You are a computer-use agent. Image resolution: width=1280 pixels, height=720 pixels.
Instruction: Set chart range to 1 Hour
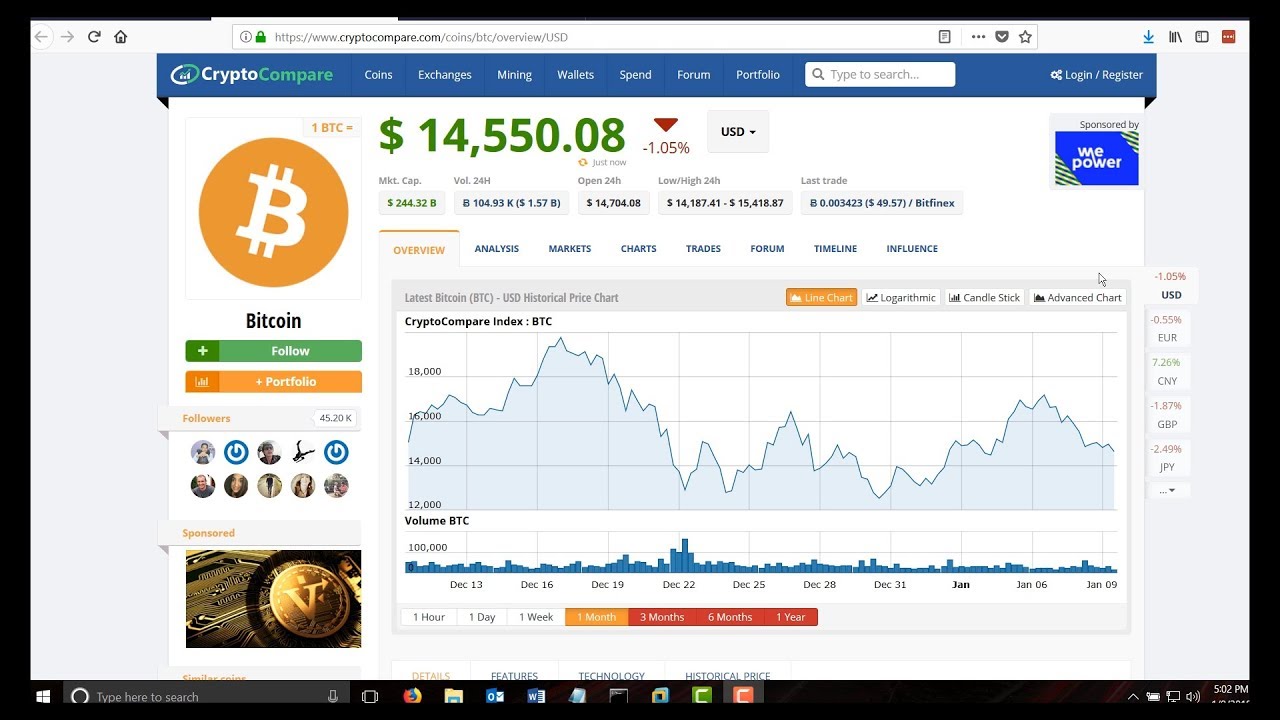[429, 617]
